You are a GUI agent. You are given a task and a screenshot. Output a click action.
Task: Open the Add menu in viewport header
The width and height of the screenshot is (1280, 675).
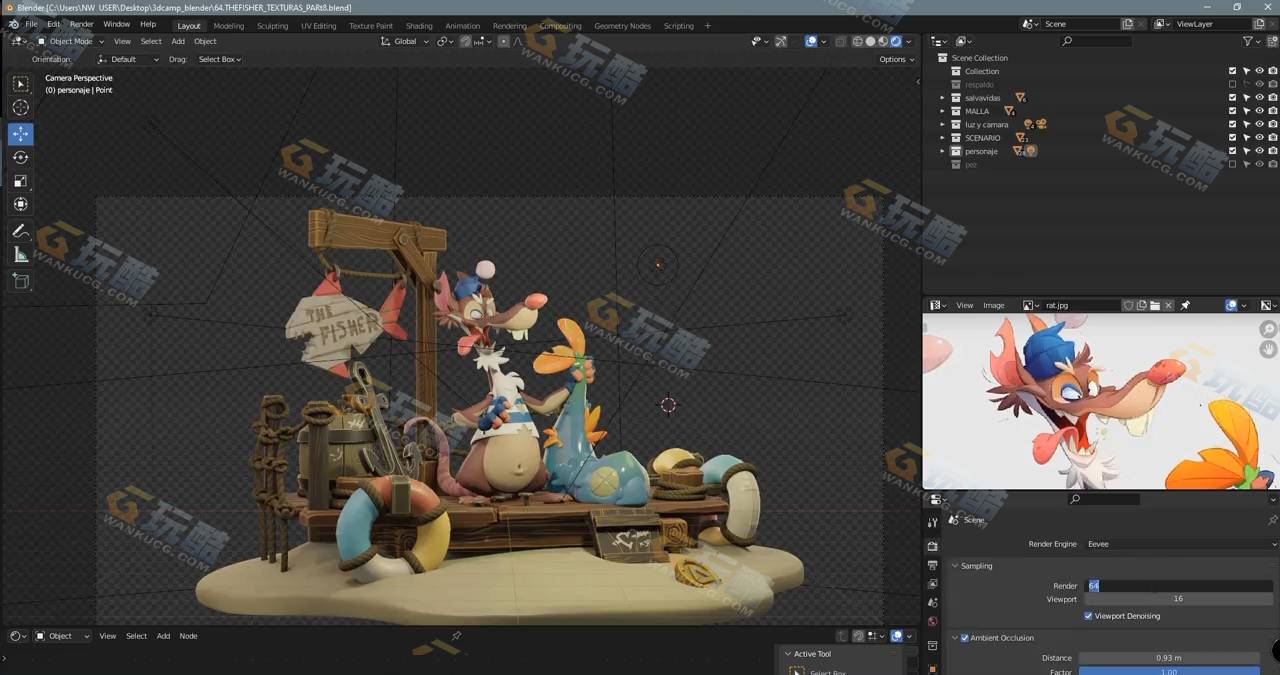[x=178, y=42]
